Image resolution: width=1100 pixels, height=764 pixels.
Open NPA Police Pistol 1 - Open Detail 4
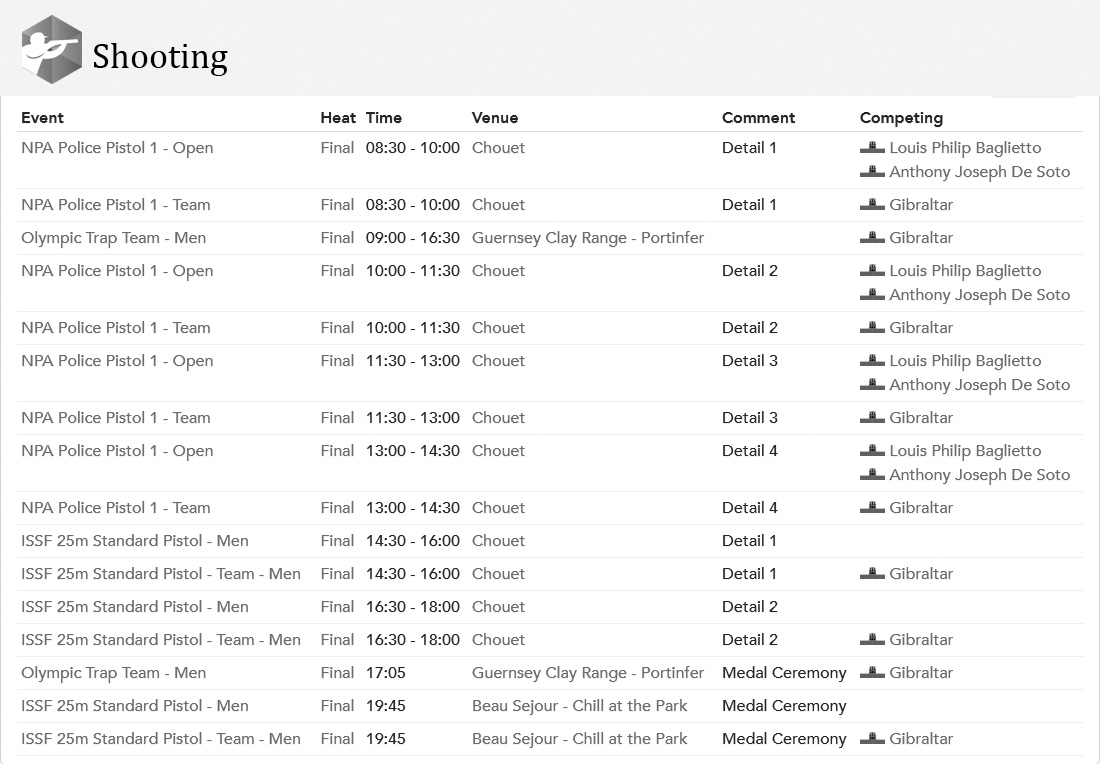coord(117,450)
